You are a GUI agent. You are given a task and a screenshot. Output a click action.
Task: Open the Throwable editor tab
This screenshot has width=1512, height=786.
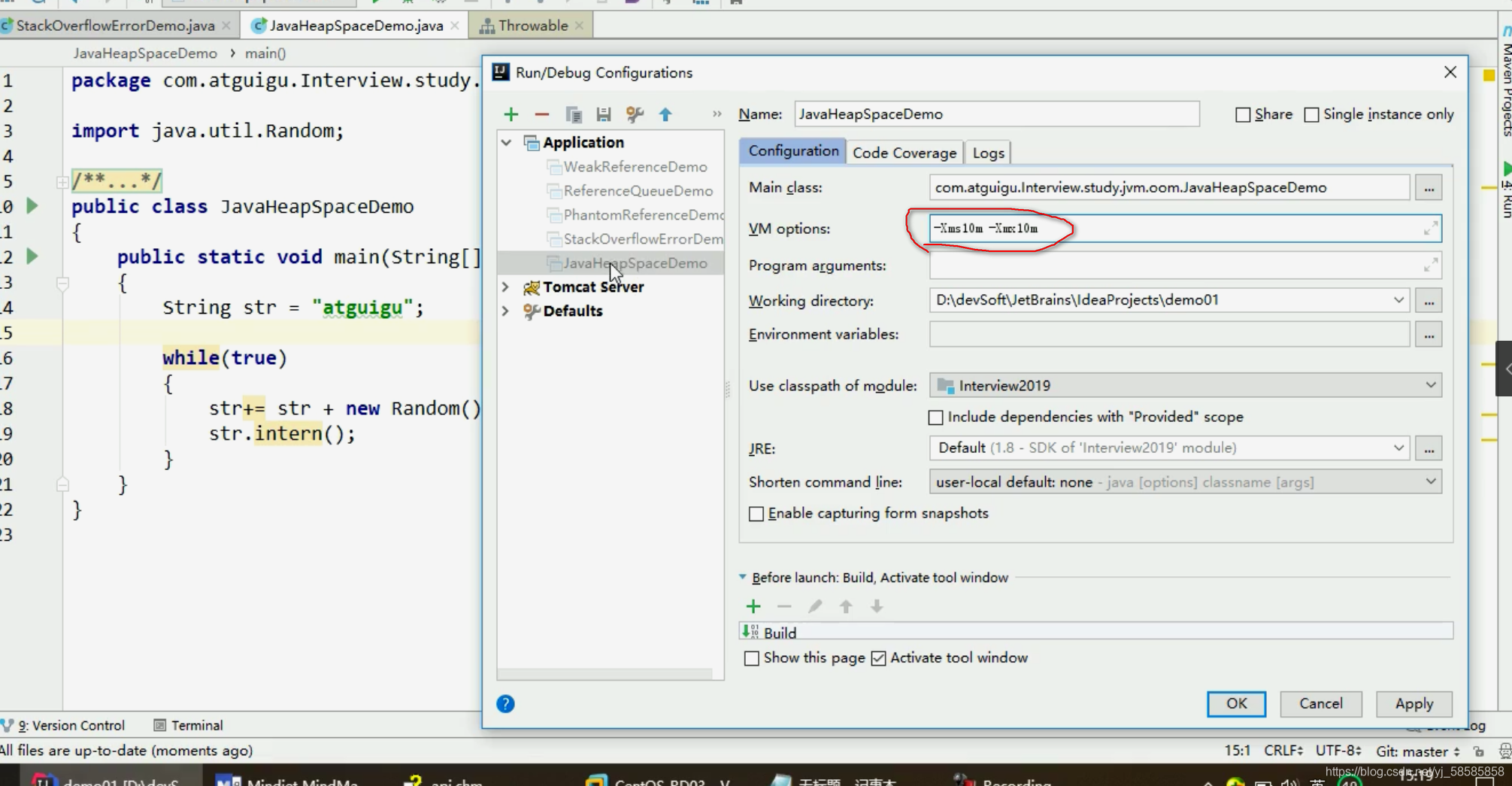533,26
